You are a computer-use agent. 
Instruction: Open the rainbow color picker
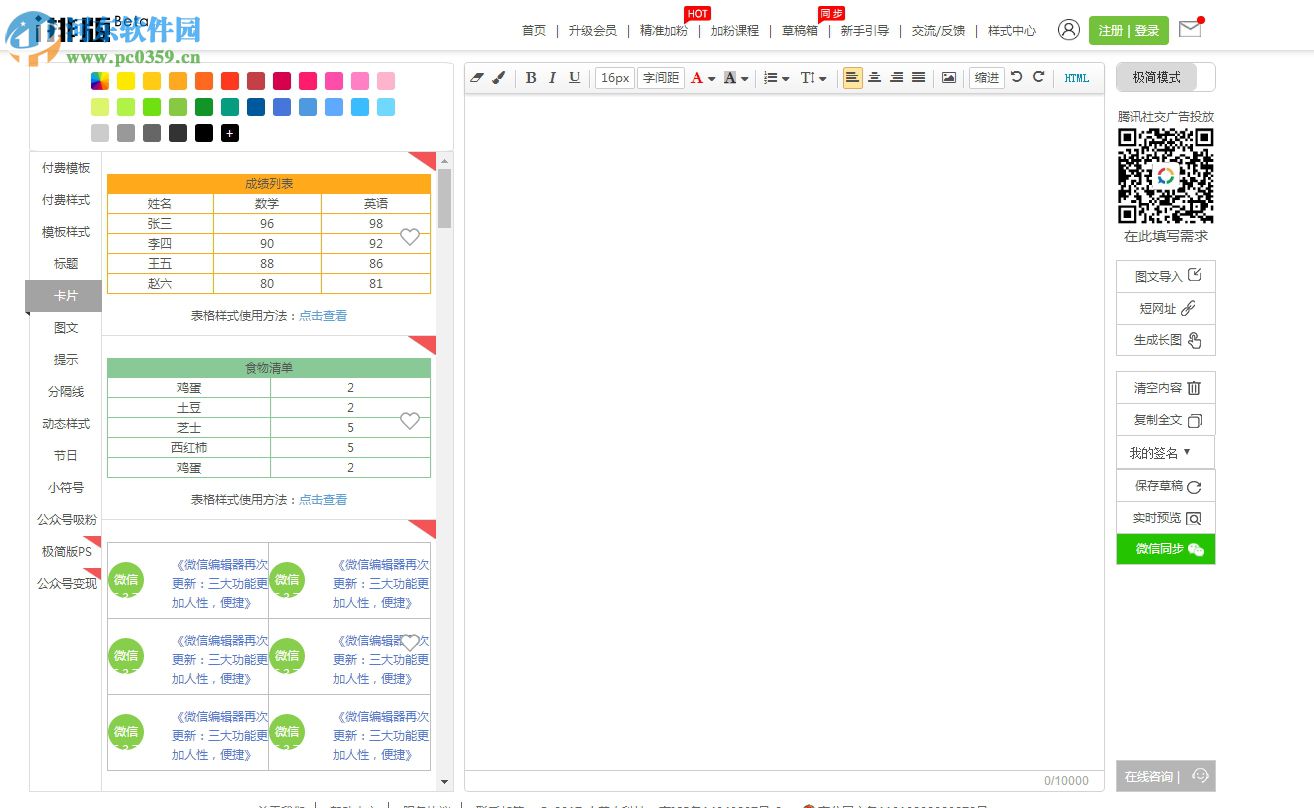point(100,81)
